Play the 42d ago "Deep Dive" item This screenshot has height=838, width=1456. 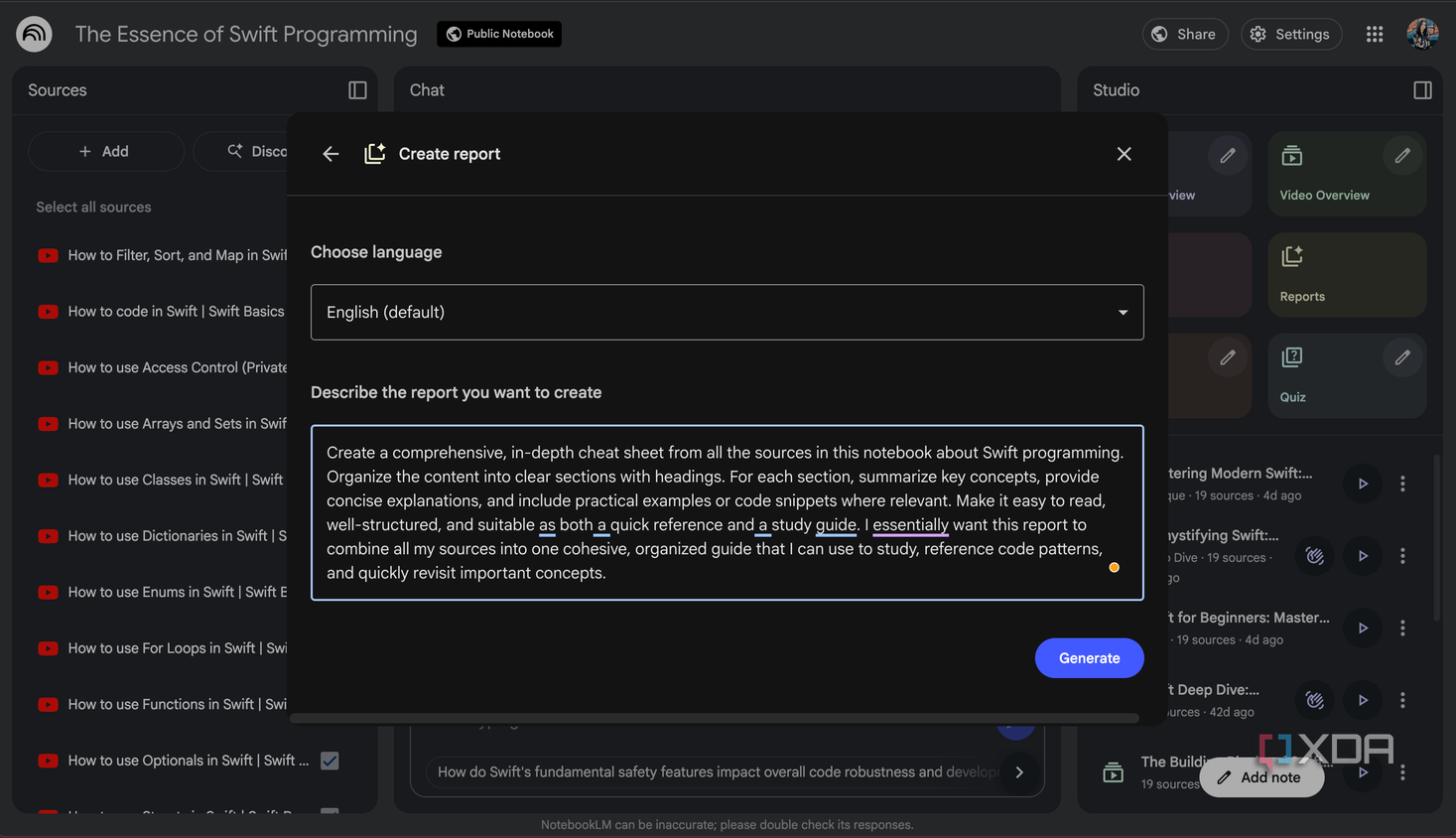(1363, 700)
